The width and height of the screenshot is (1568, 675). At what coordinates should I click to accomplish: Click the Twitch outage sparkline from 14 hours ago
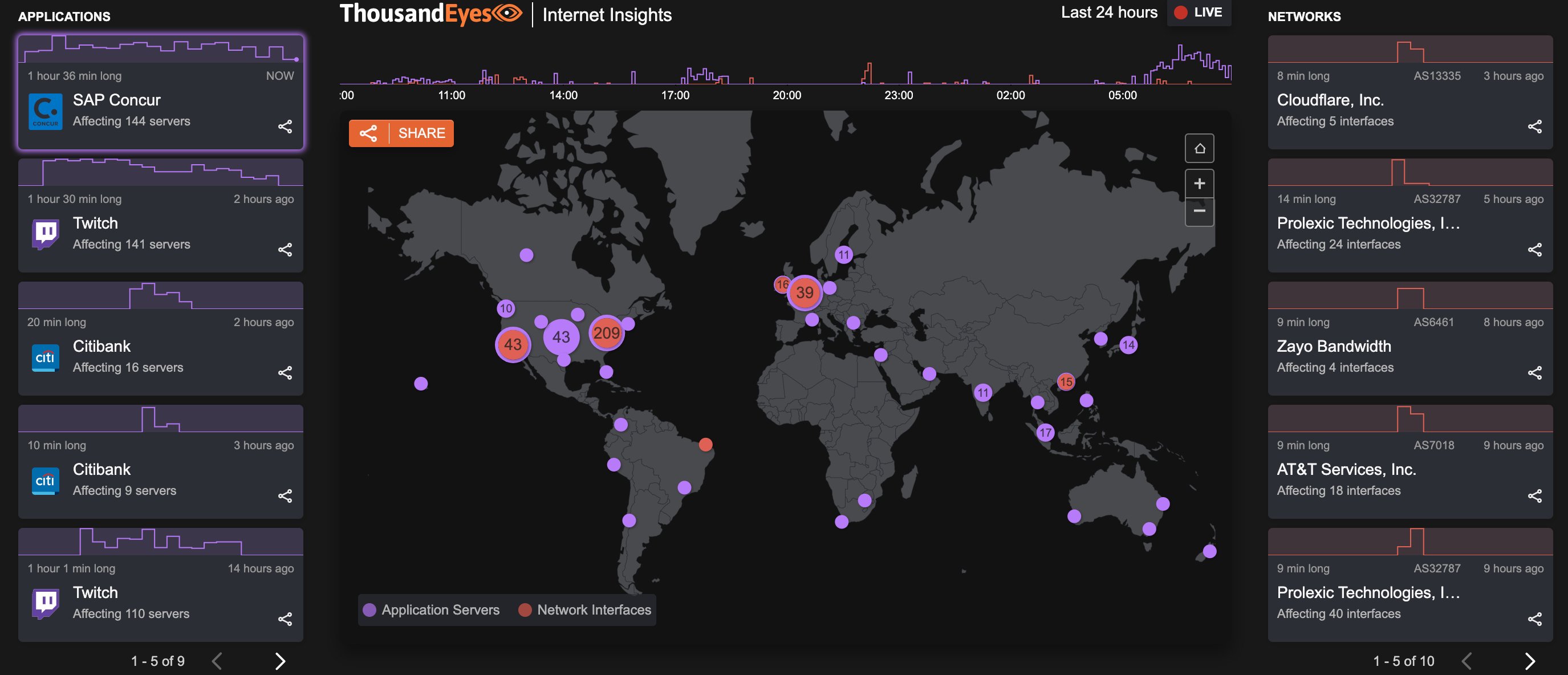pos(161,542)
